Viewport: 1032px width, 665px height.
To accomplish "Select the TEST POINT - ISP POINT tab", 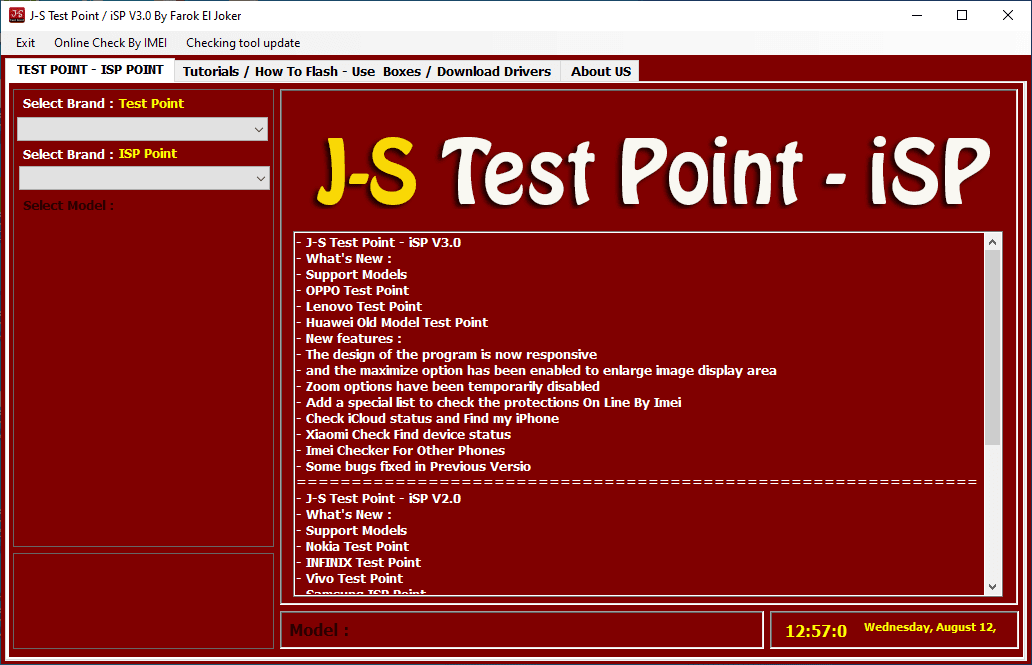I will click(x=91, y=70).
